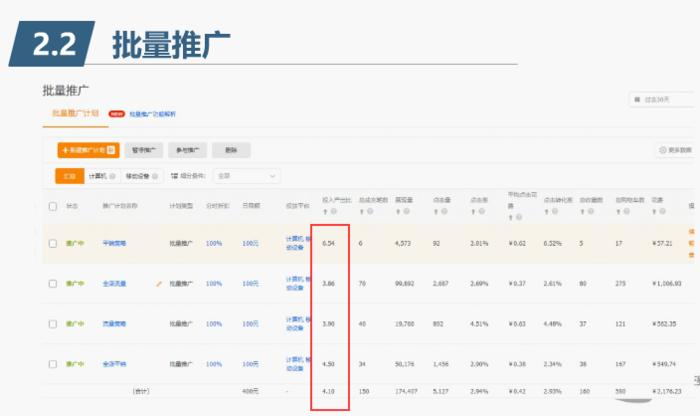The width and height of the screenshot is (700, 416).
Task: Open help icon beside 投入产出比 sort arrow
Action: coord(333,211)
